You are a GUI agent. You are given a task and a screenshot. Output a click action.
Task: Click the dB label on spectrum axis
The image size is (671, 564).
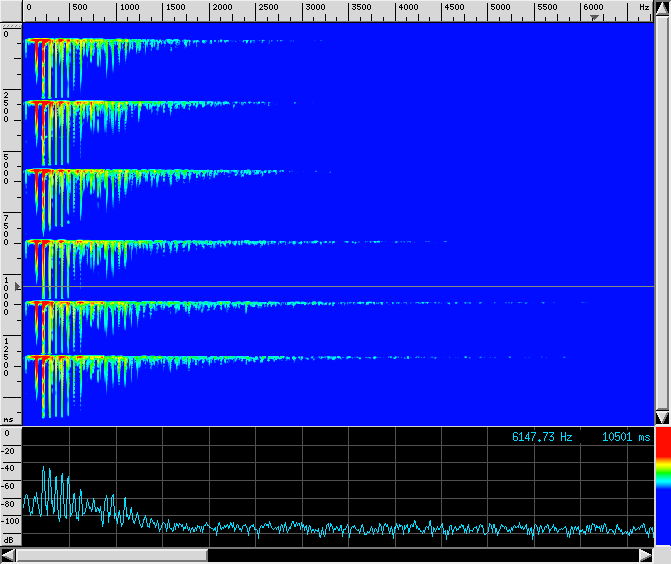pyautogui.click(x=9, y=538)
